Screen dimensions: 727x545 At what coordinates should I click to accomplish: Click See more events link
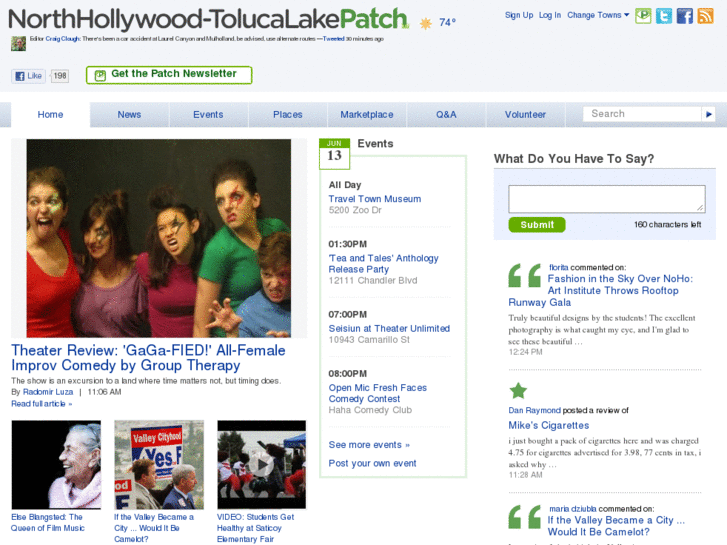tap(369, 445)
